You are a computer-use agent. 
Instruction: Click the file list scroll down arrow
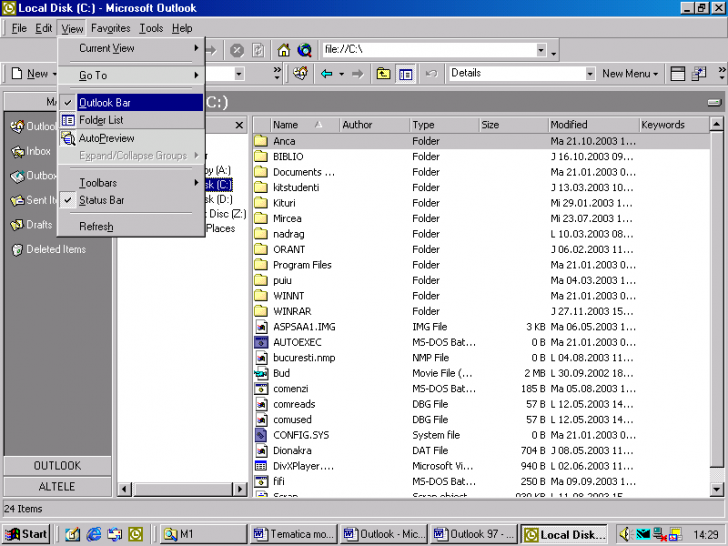click(716, 489)
